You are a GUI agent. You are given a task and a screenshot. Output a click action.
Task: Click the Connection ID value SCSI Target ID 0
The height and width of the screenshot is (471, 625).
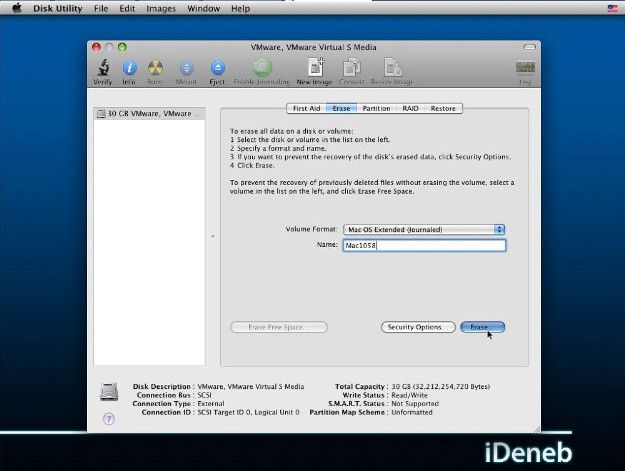[x=248, y=412]
